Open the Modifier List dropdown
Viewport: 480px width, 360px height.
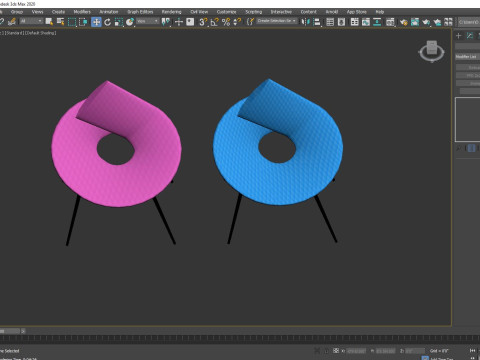tap(468, 57)
